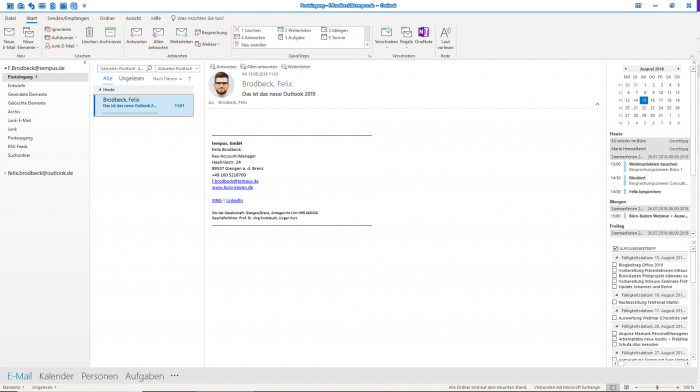700x392 pixels.
Task: Go to next month in the mini calendar
Action: point(678,69)
